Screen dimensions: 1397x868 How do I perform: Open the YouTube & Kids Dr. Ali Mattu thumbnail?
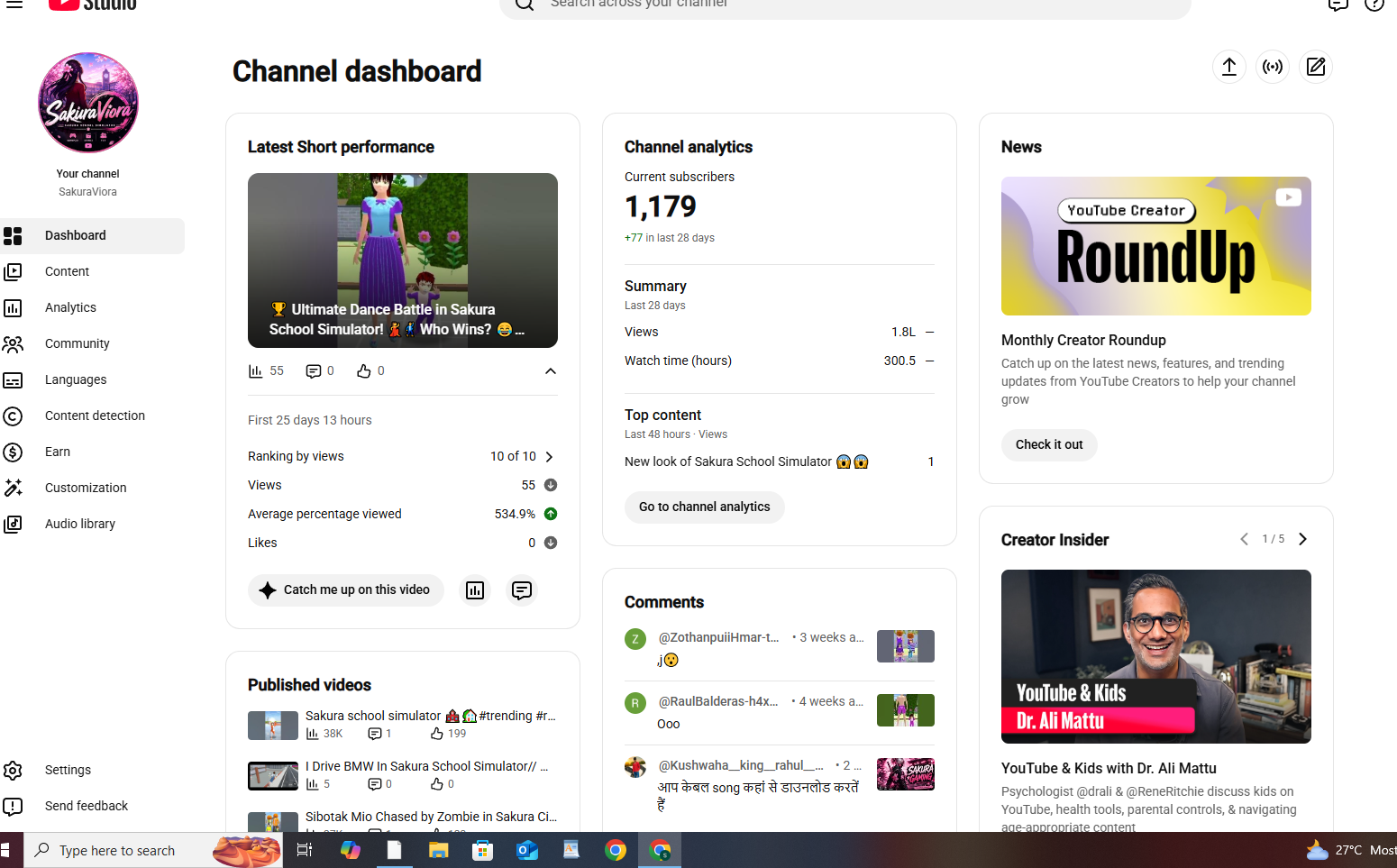(1156, 657)
